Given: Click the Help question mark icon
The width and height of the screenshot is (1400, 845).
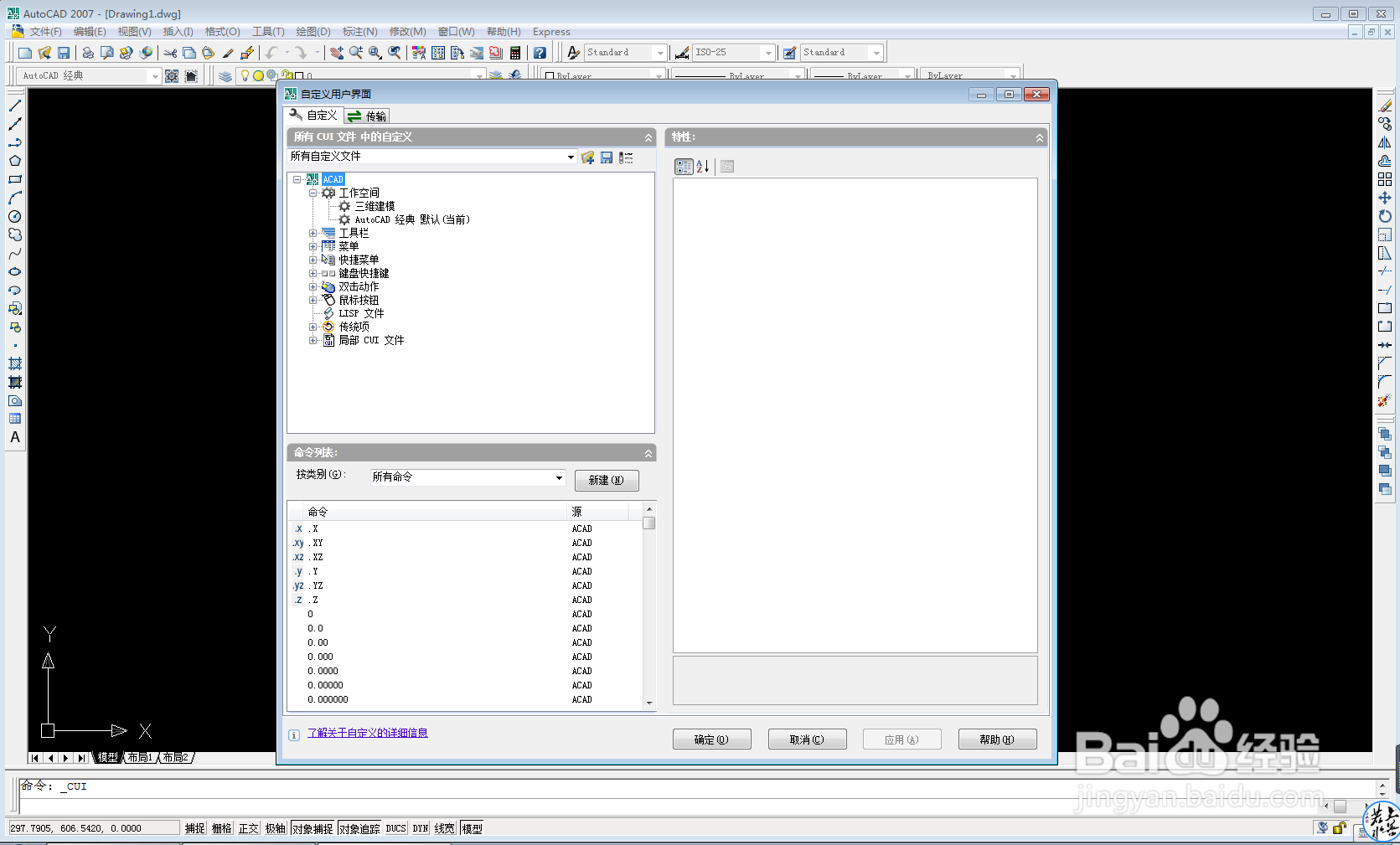Looking at the screenshot, I should click(x=540, y=53).
